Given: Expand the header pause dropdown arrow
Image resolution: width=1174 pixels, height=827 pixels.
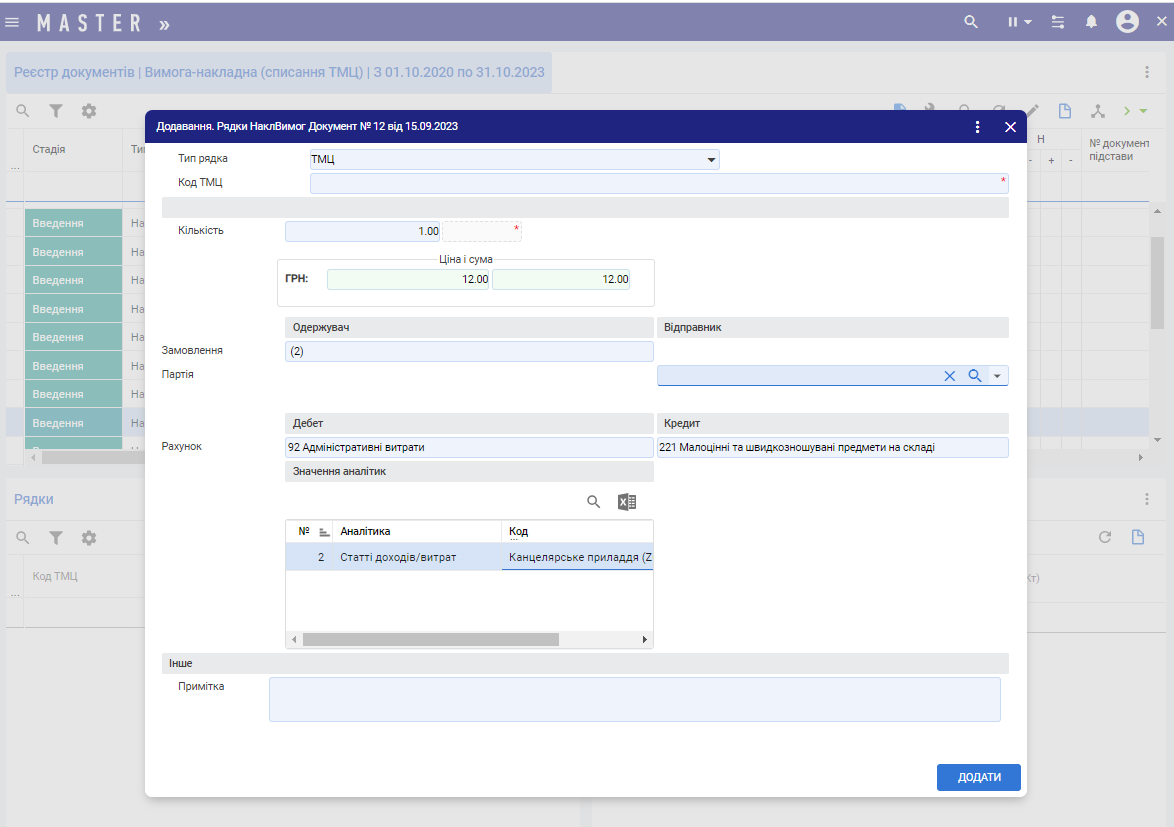Looking at the screenshot, I should (x=1028, y=22).
